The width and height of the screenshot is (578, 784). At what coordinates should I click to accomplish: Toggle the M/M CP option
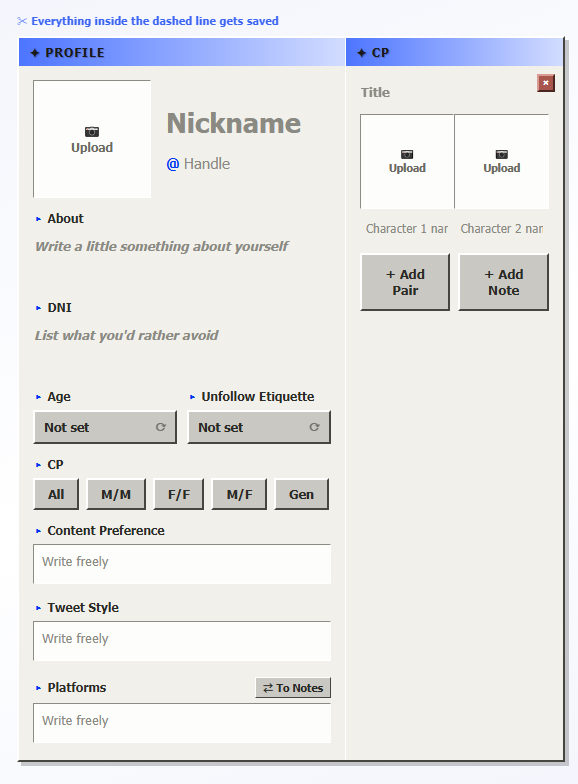[116, 494]
